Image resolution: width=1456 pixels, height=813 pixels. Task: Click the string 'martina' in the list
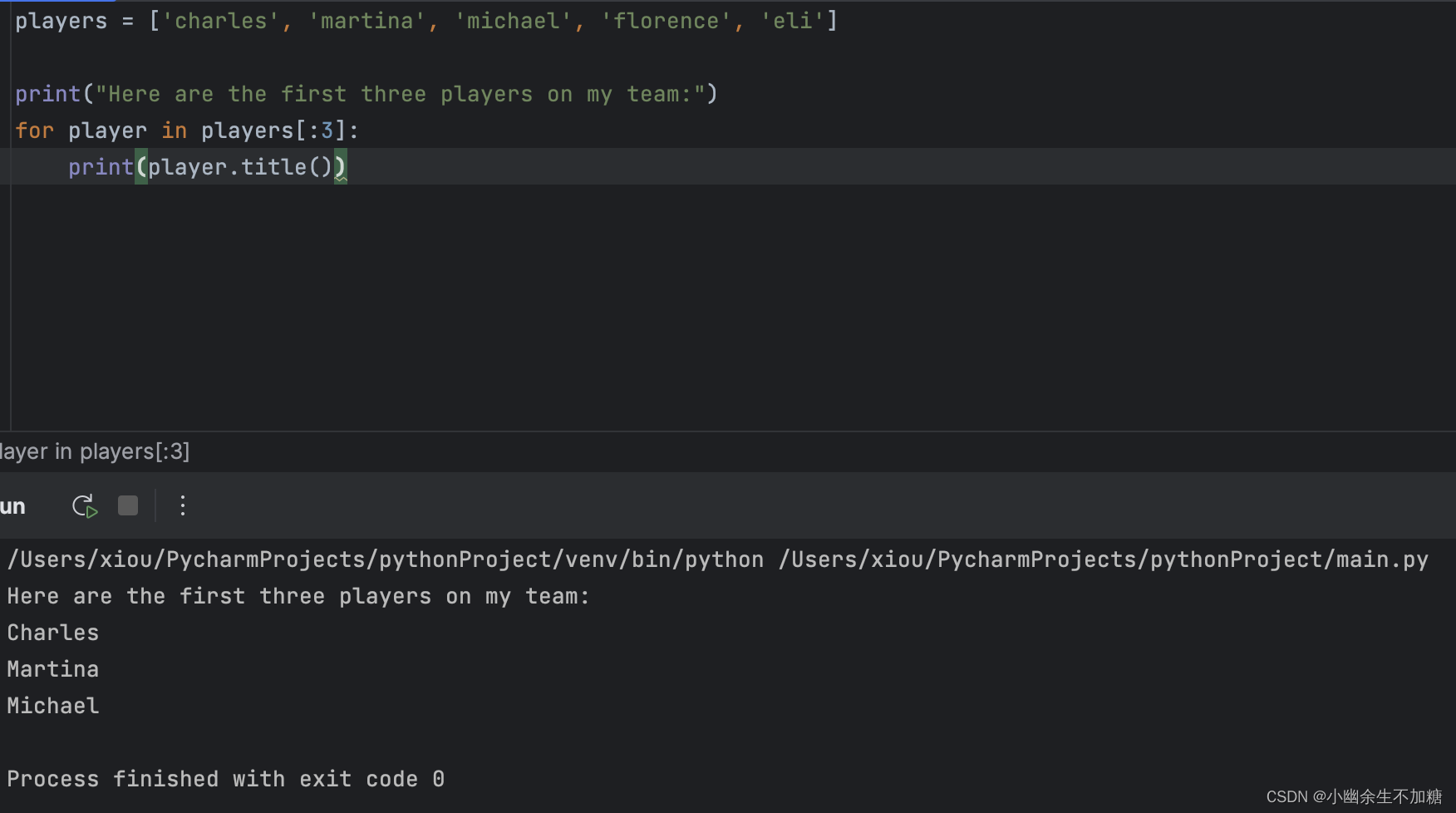pos(366,21)
